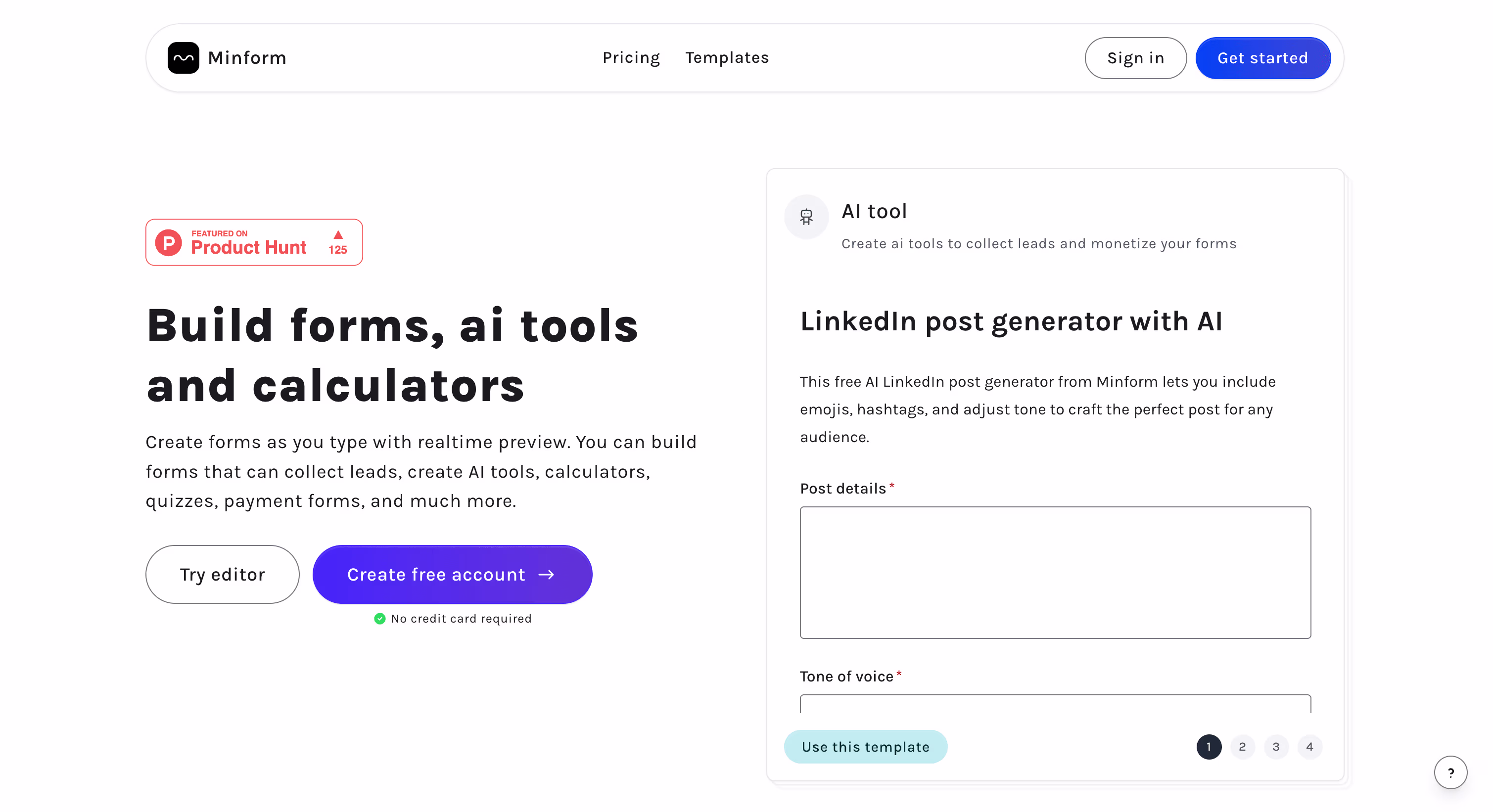Click the Product Hunt P logo
The width and height of the screenshot is (1493, 812).
169,243
